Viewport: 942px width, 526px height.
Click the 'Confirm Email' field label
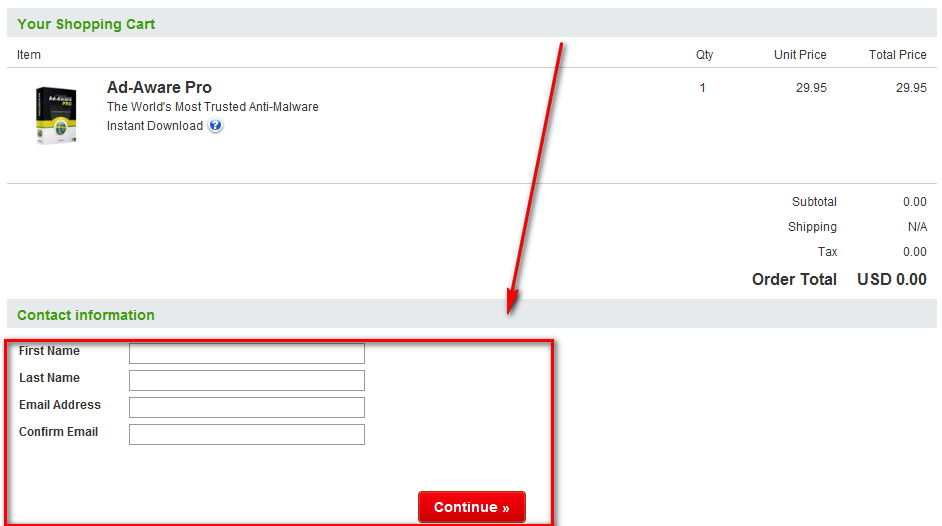tap(58, 432)
